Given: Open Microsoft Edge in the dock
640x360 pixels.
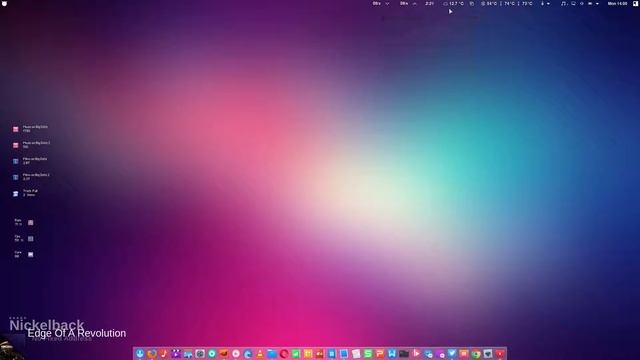Looking at the screenshot, I should coord(248,354).
